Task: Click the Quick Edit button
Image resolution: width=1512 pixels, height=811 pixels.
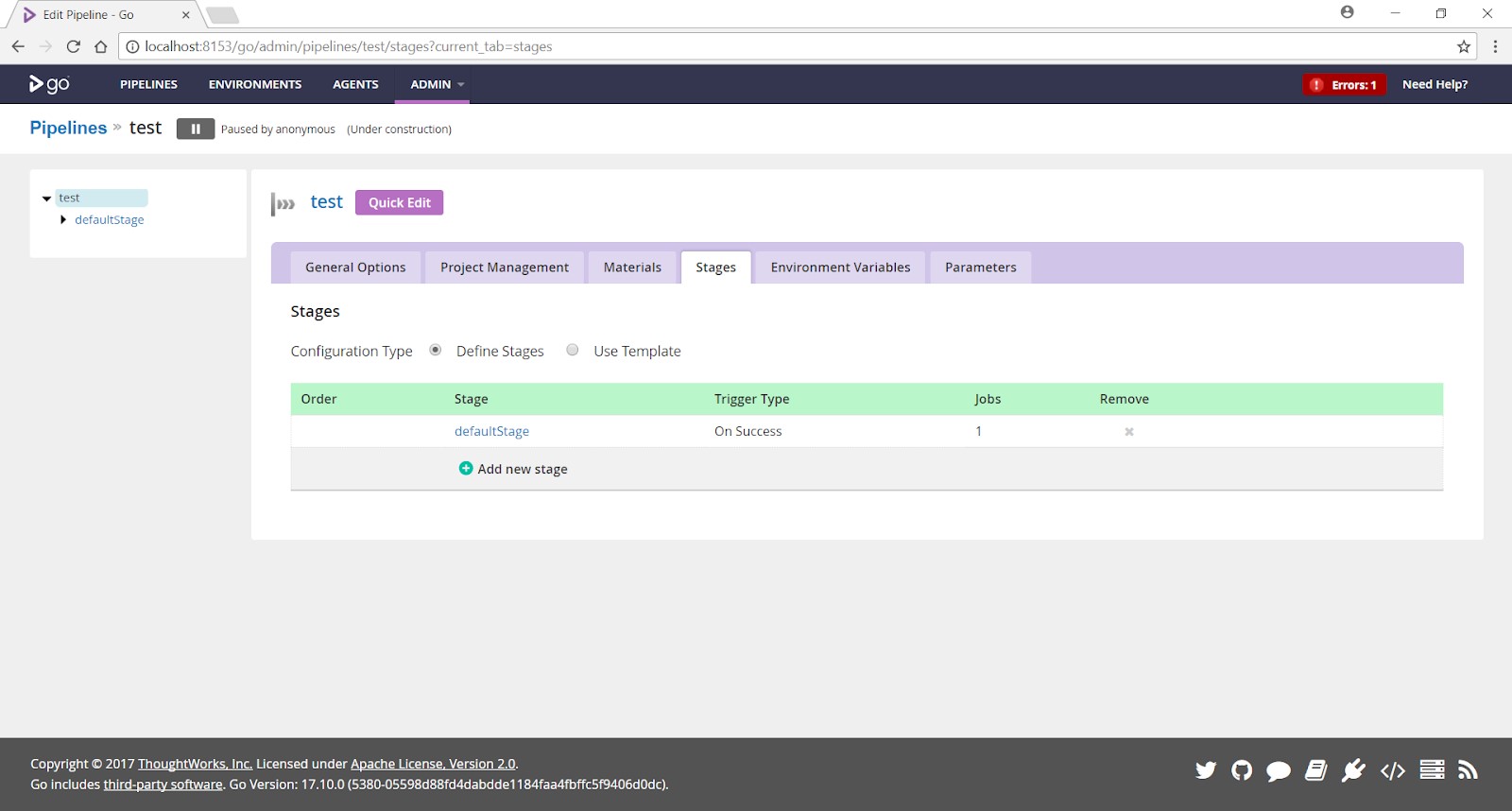Action: [x=399, y=203]
